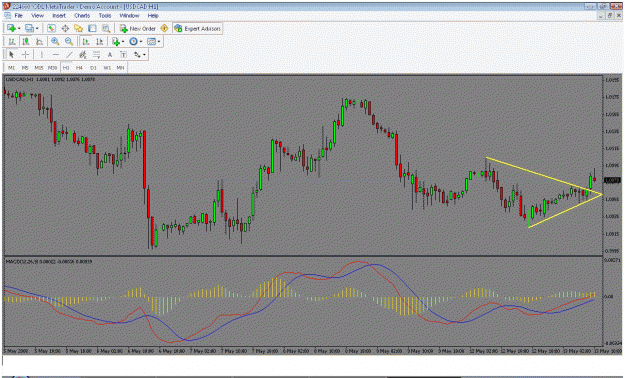Toggle the Navigator folder-star icon

79,28
